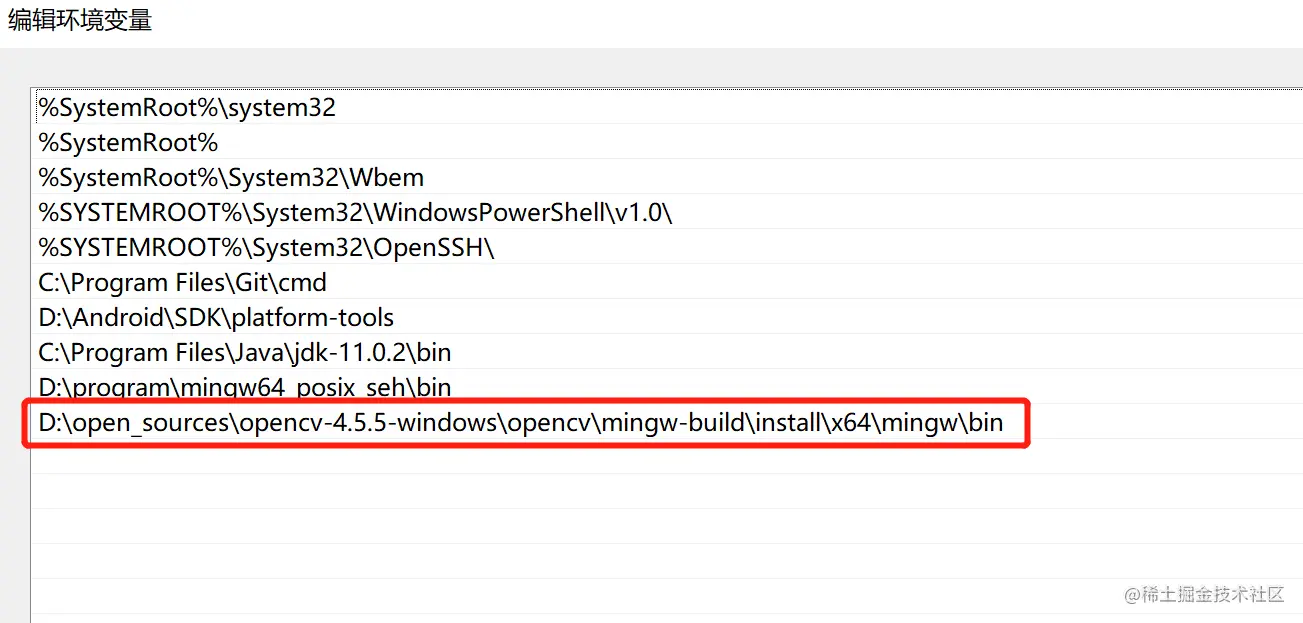1303x623 pixels.
Task: Click the fourth empty row below opencv entry
Action: point(600,562)
